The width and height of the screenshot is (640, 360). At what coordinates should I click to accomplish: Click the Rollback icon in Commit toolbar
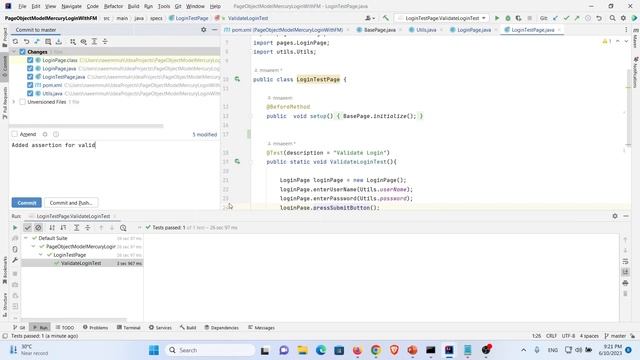coord(26,42)
